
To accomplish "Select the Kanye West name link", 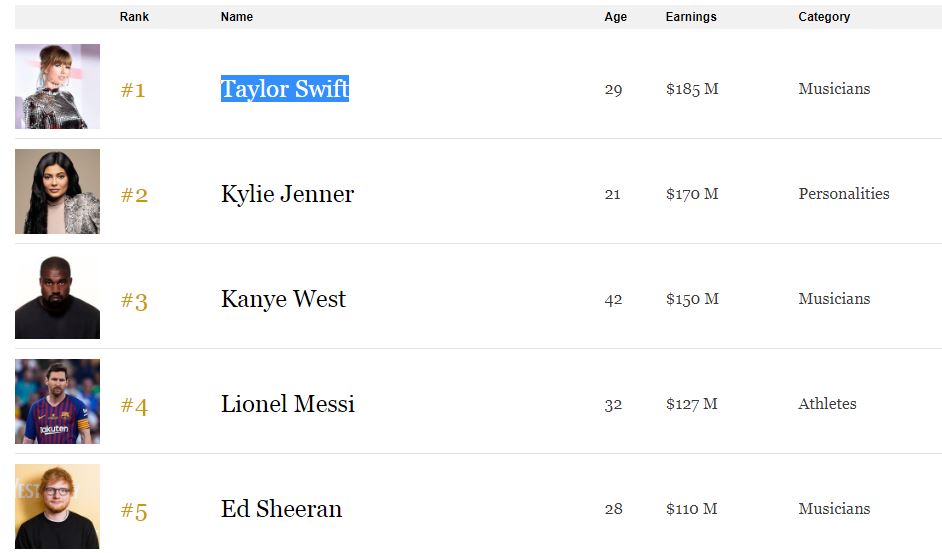I will (x=283, y=299).
